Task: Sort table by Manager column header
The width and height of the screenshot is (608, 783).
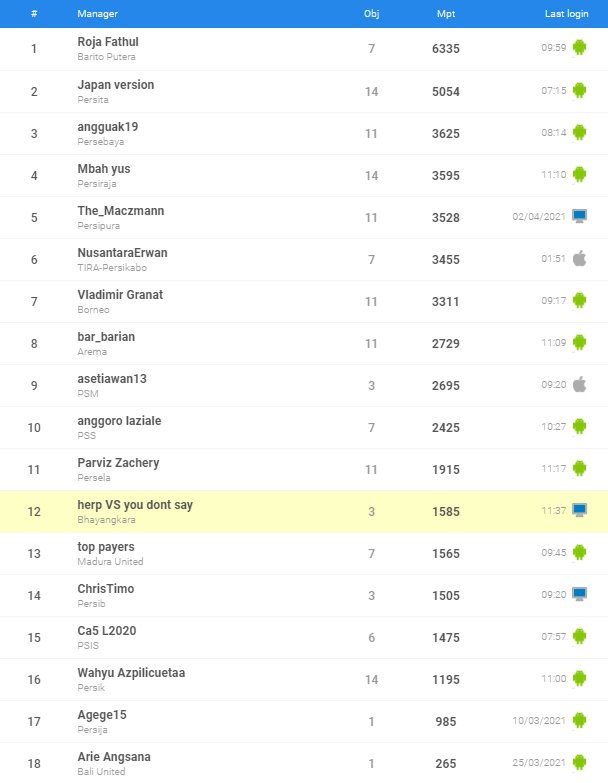Action: pos(97,13)
